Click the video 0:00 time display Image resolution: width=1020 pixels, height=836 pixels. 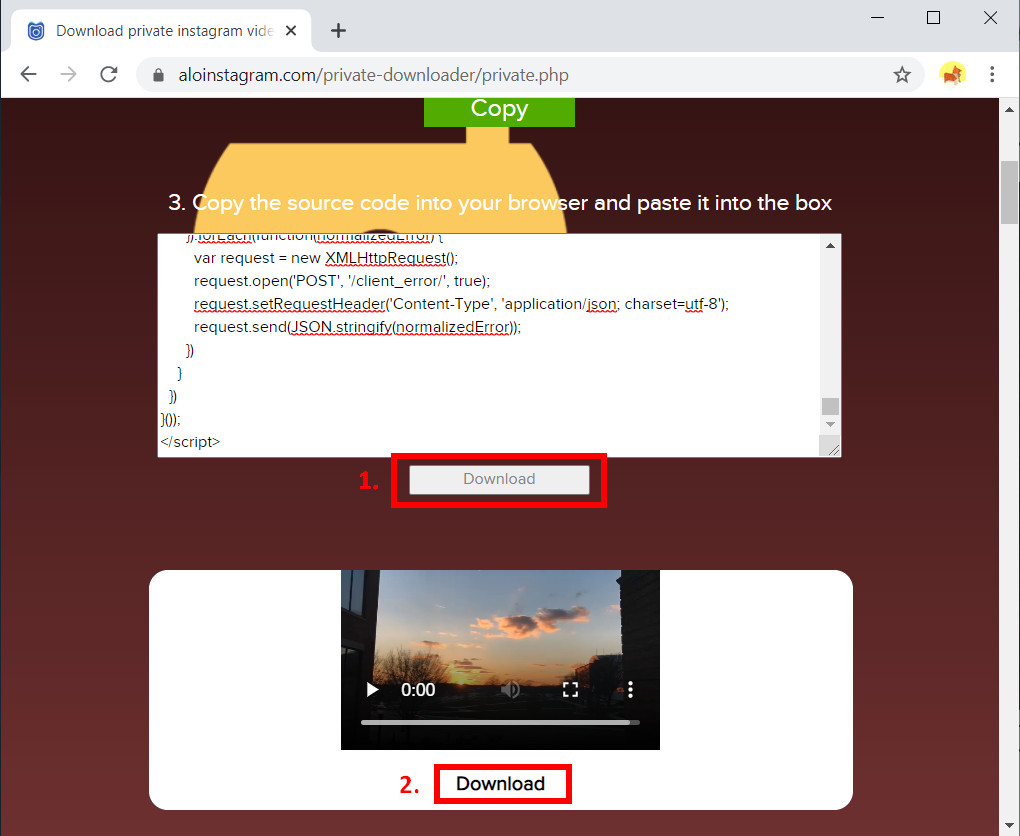point(418,690)
